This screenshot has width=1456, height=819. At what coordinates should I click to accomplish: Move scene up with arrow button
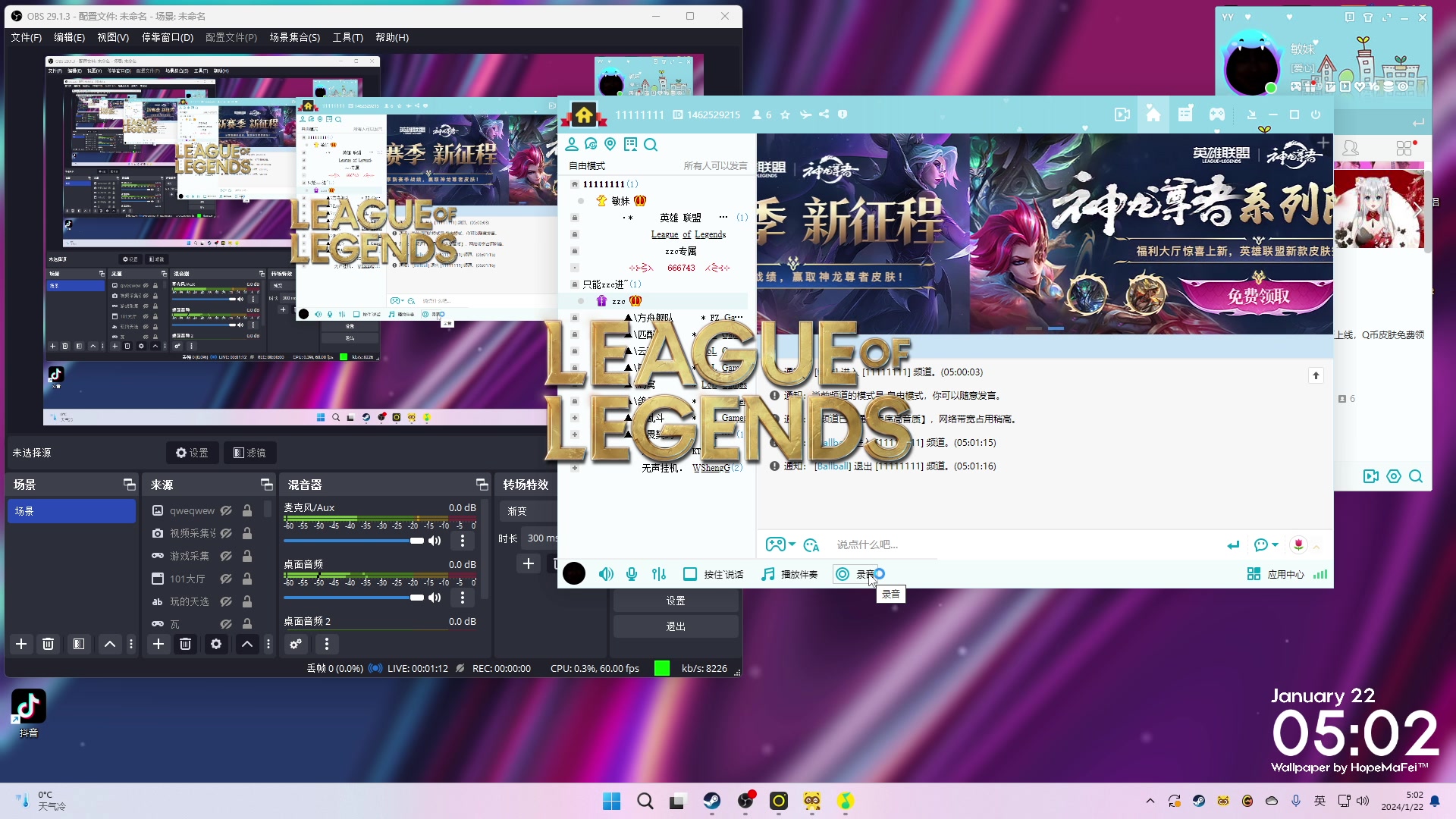110,644
